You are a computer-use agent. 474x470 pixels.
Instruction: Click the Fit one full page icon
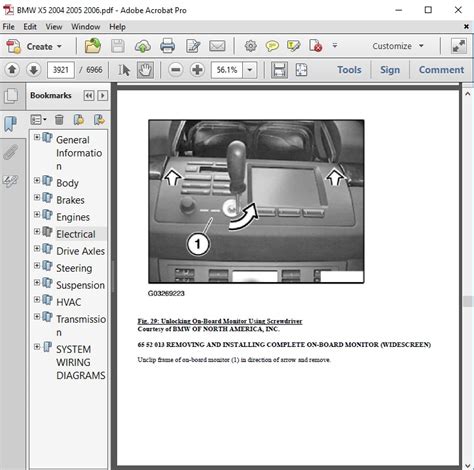click(x=301, y=70)
